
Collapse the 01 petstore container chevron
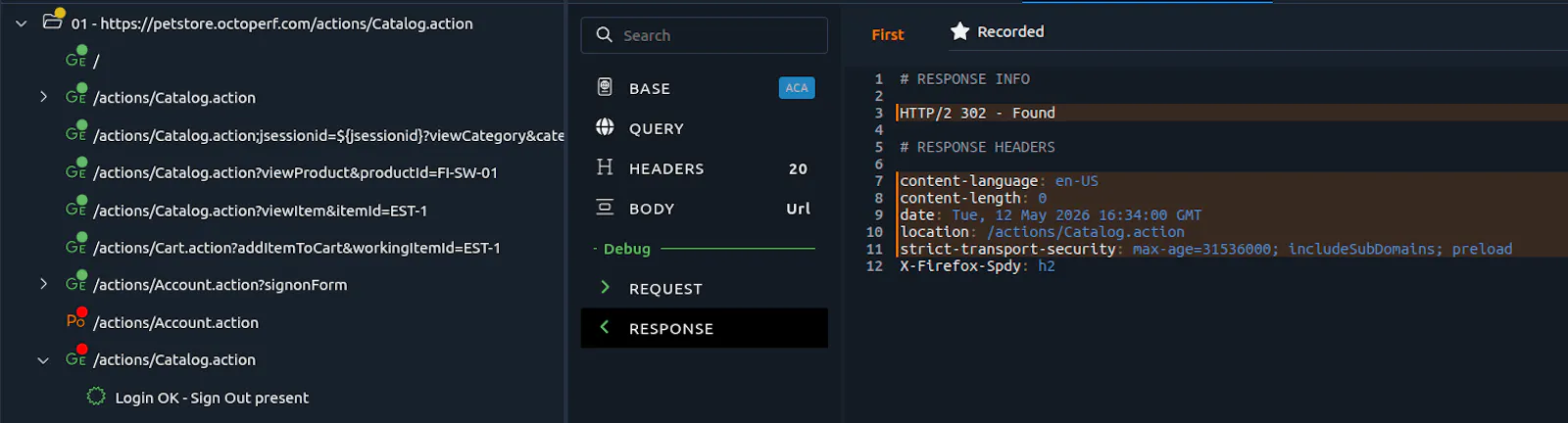pos(21,23)
